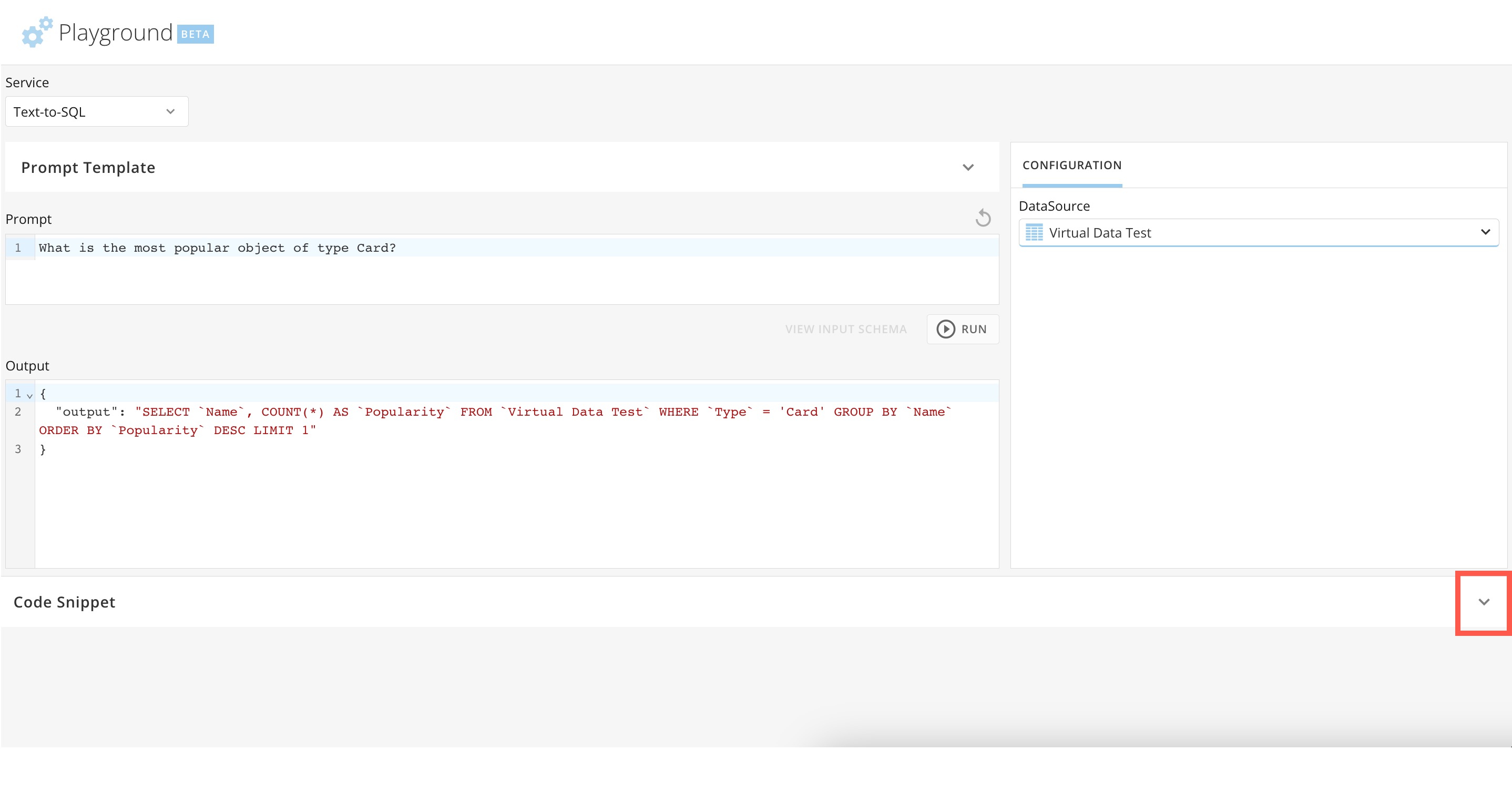Open VIEW INPUT SCHEMA
This screenshot has height=803, width=1512.
tap(846, 329)
